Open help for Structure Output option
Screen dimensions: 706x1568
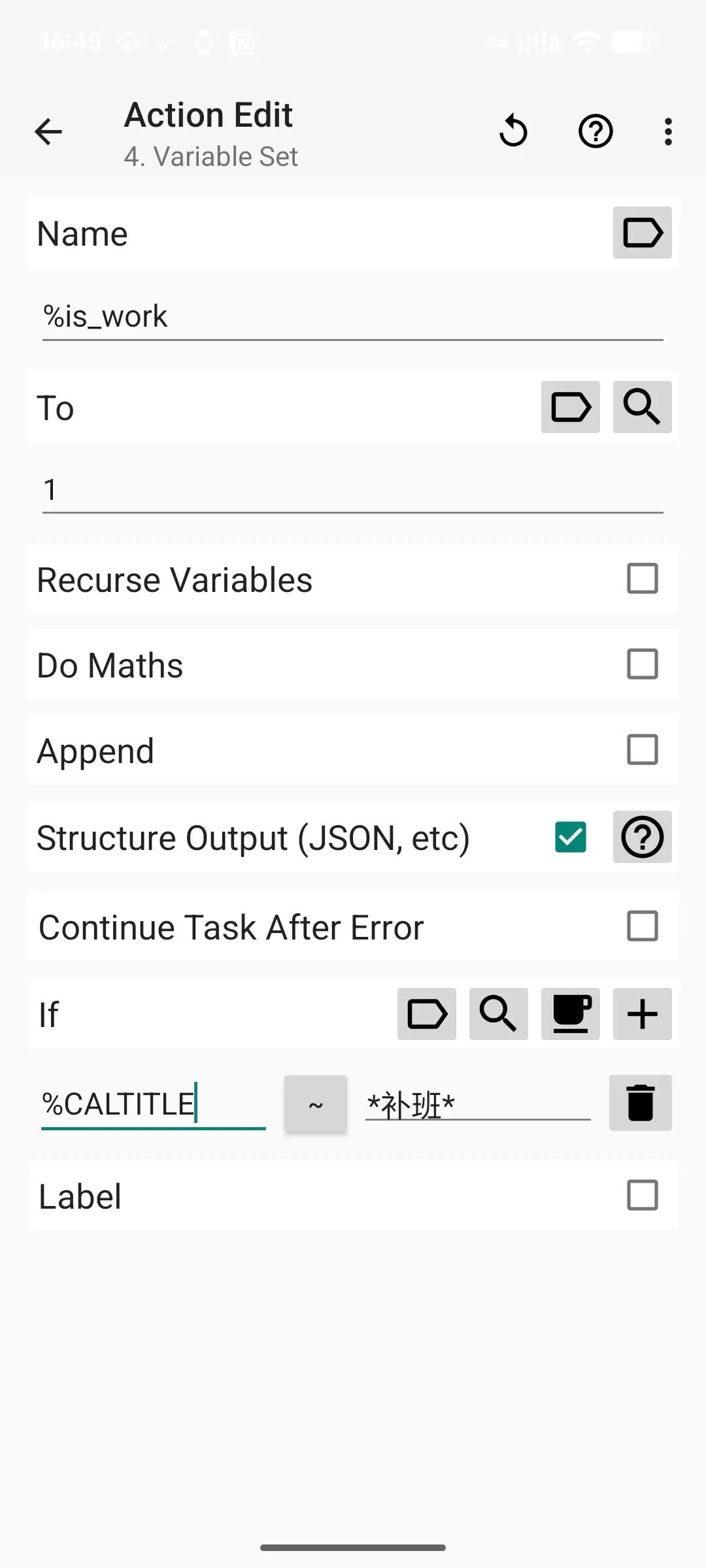[642, 837]
